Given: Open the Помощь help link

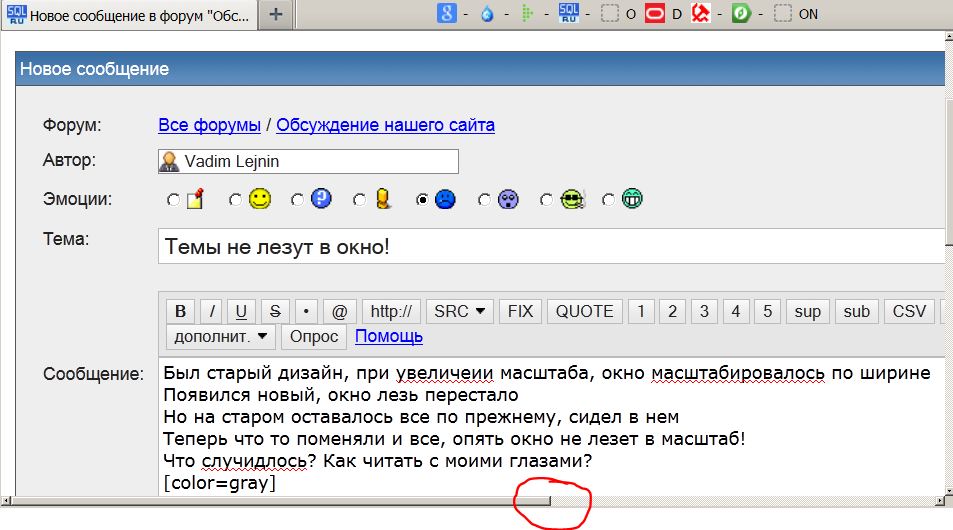Looking at the screenshot, I should [388, 336].
